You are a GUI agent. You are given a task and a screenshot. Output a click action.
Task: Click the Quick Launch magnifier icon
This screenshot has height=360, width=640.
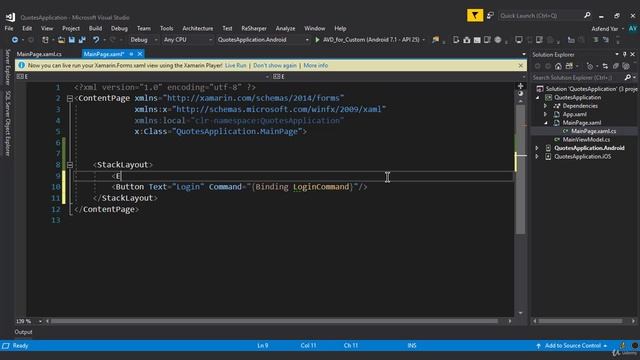(587, 16)
